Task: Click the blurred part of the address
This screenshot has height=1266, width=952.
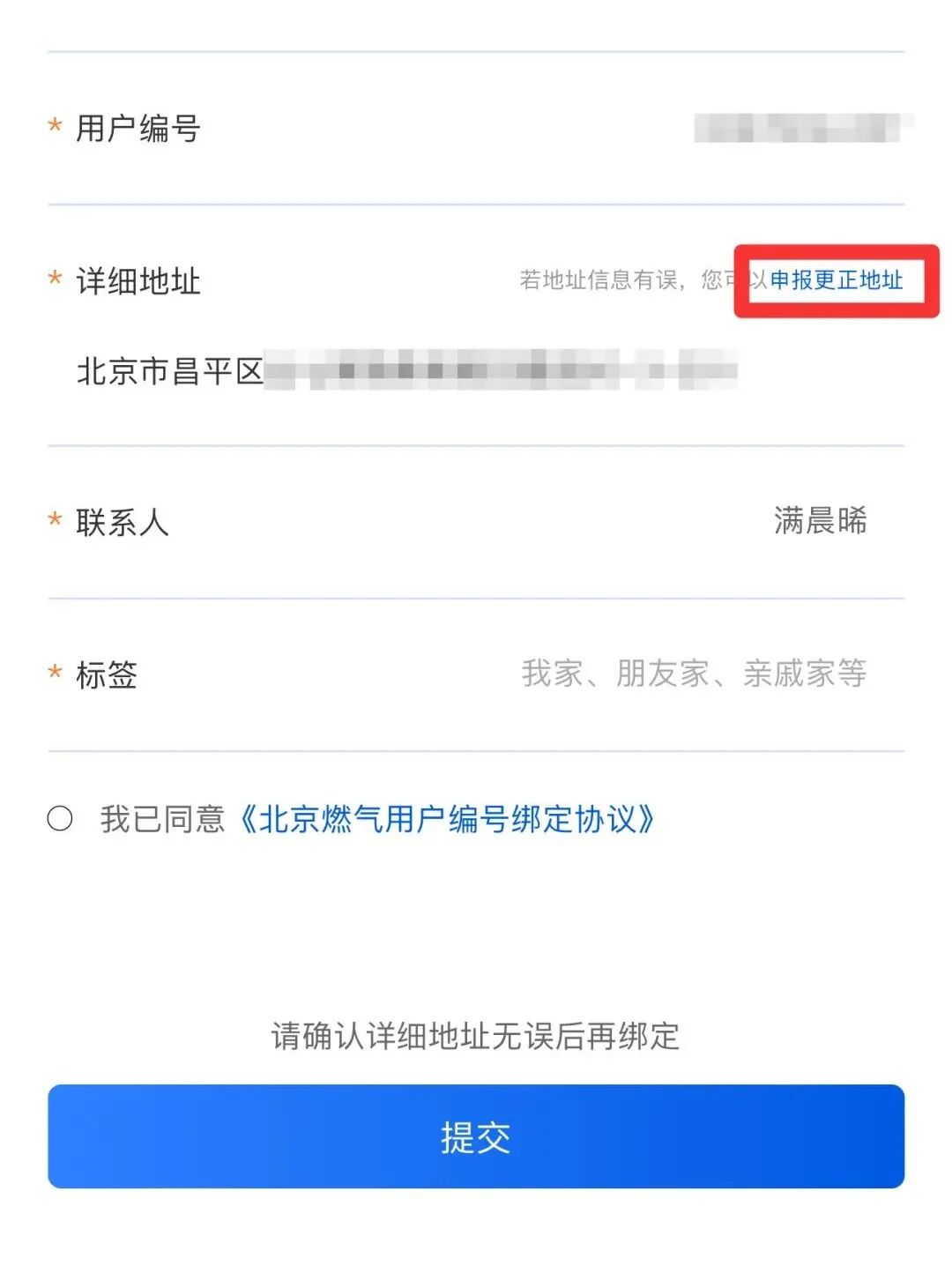Action: coord(501,370)
